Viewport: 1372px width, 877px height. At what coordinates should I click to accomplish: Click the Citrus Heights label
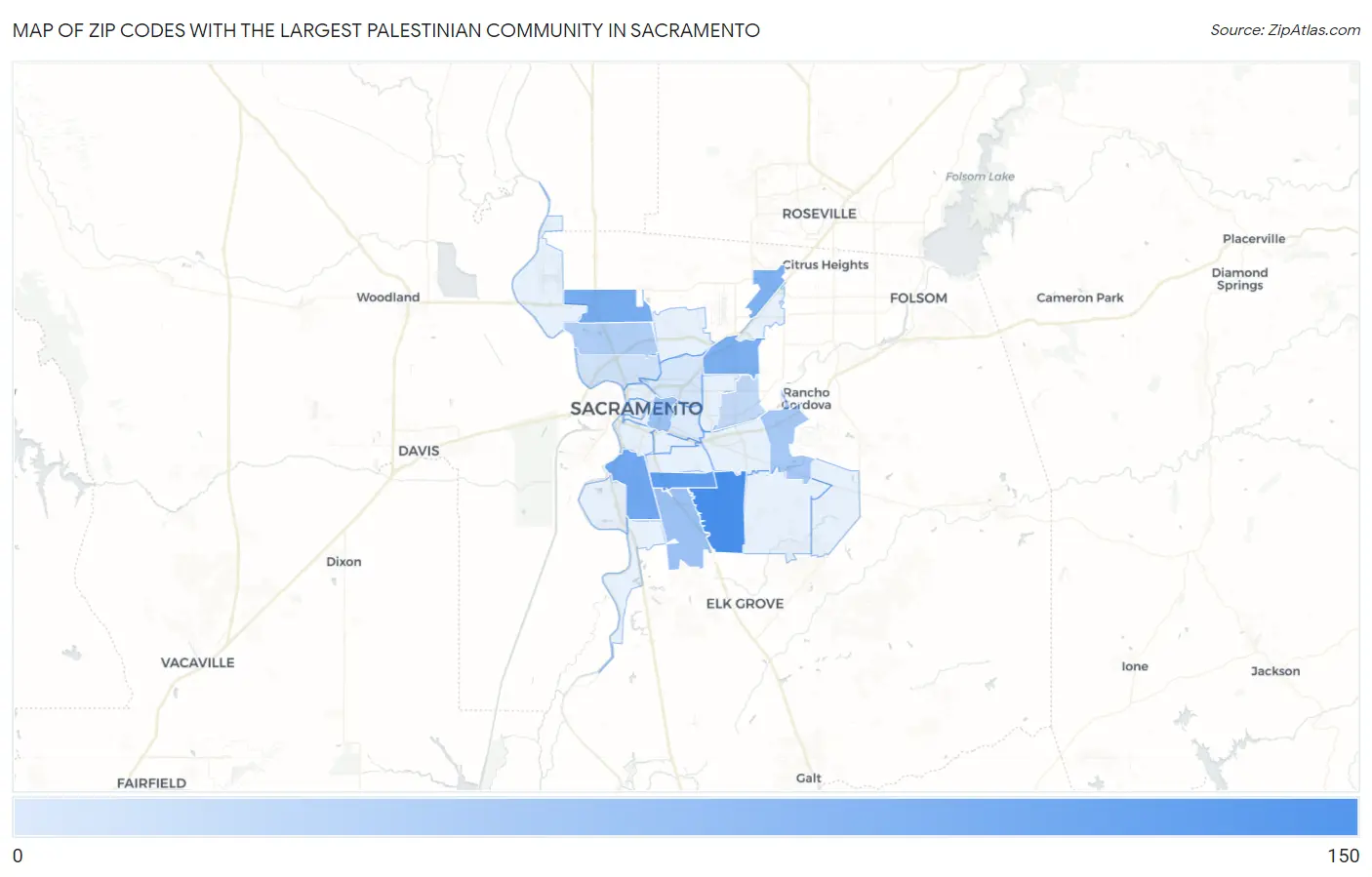click(826, 264)
